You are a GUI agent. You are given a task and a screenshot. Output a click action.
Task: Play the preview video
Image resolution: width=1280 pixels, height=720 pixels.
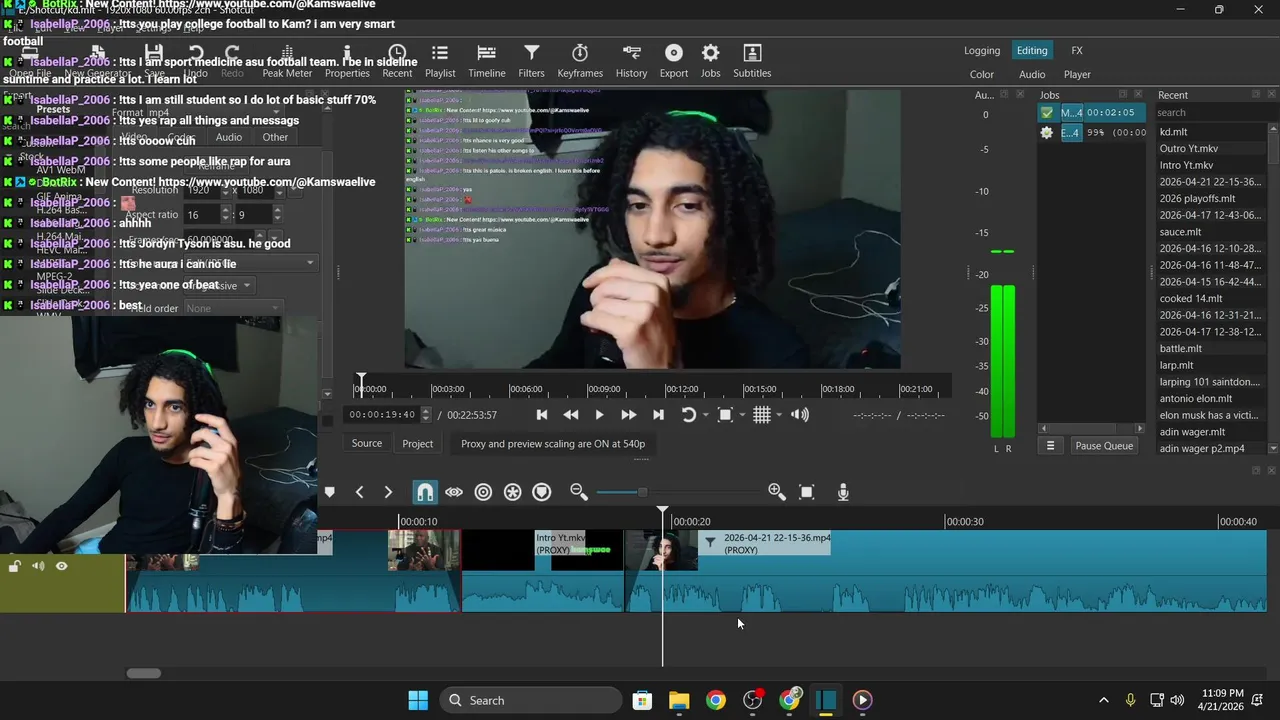pyautogui.click(x=599, y=415)
